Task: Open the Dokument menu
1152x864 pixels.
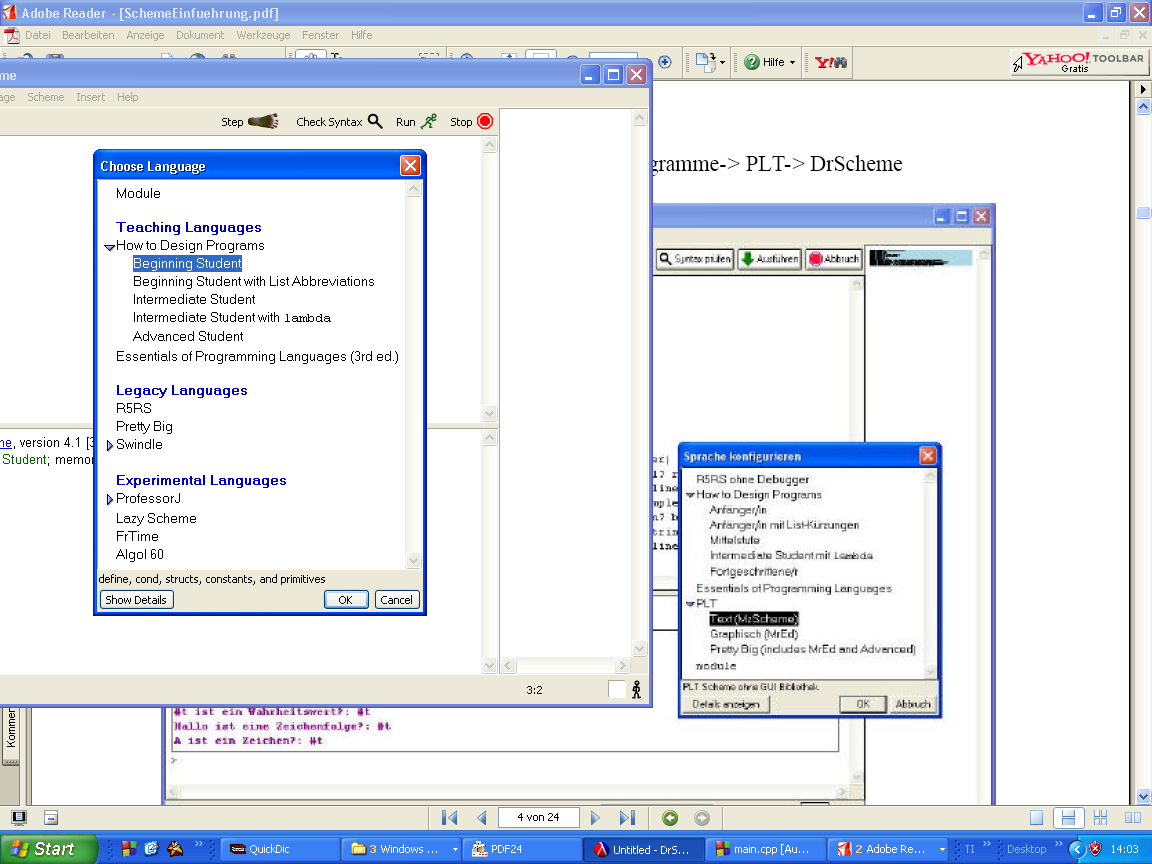Action: click(x=200, y=35)
